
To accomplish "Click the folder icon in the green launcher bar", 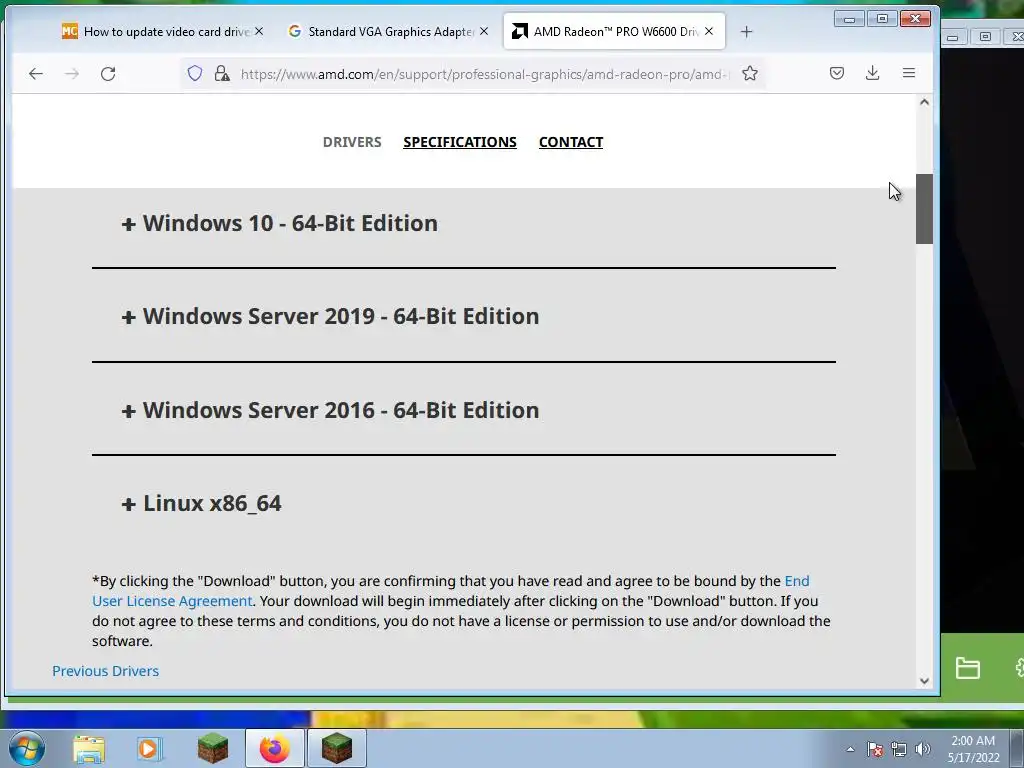I will coord(968,668).
